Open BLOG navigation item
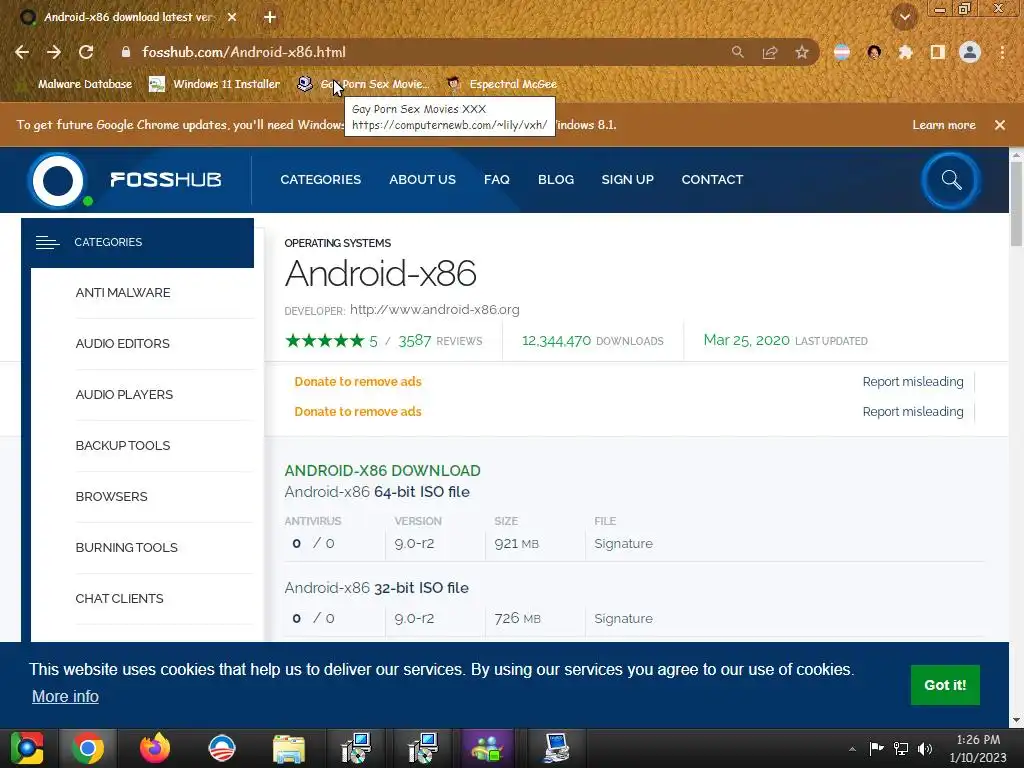This screenshot has width=1024, height=768. tap(556, 180)
